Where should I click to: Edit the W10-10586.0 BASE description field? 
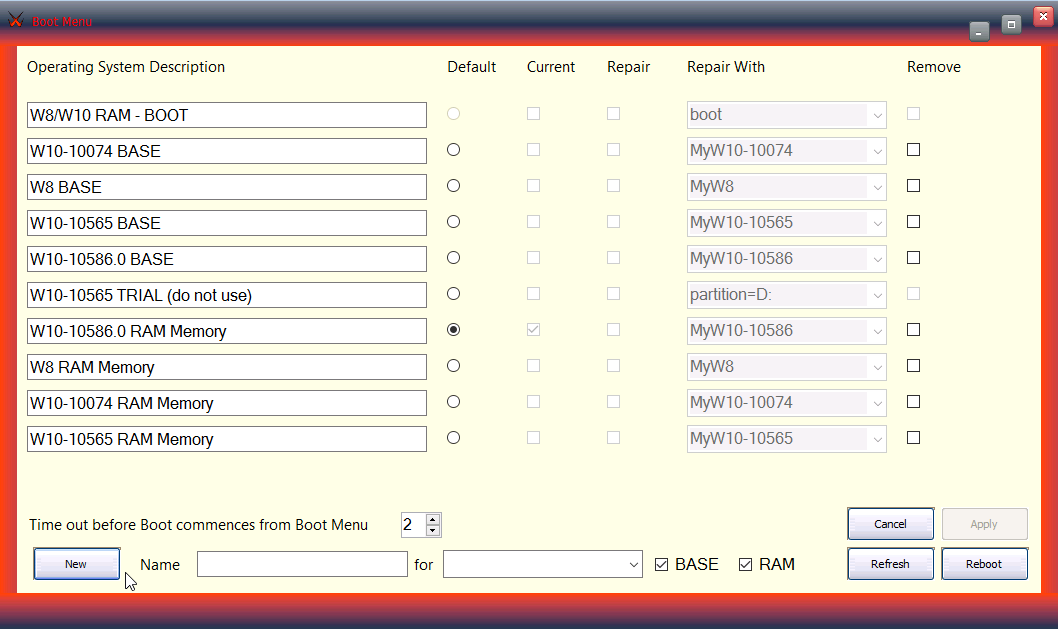[227, 258]
